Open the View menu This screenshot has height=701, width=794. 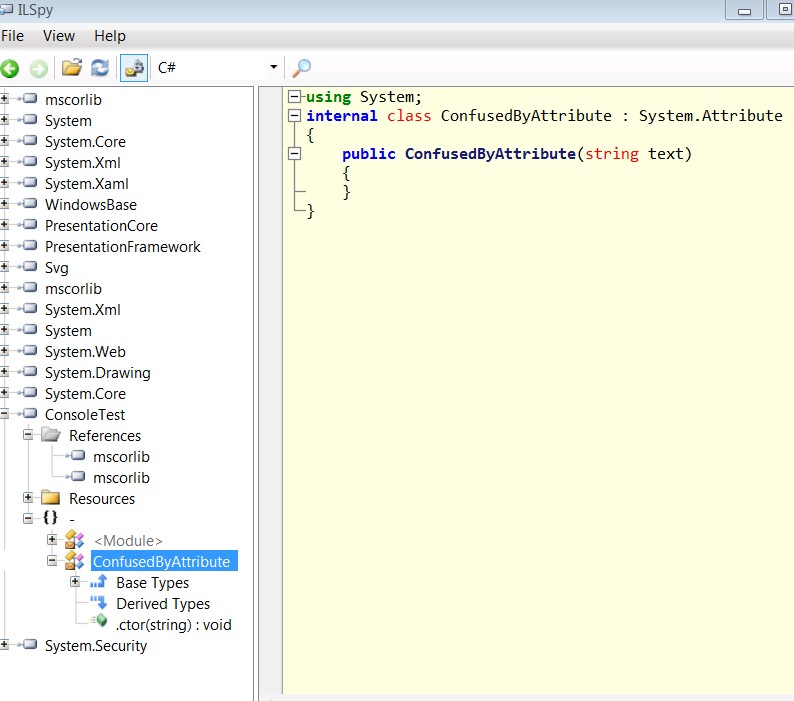[x=59, y=36]
